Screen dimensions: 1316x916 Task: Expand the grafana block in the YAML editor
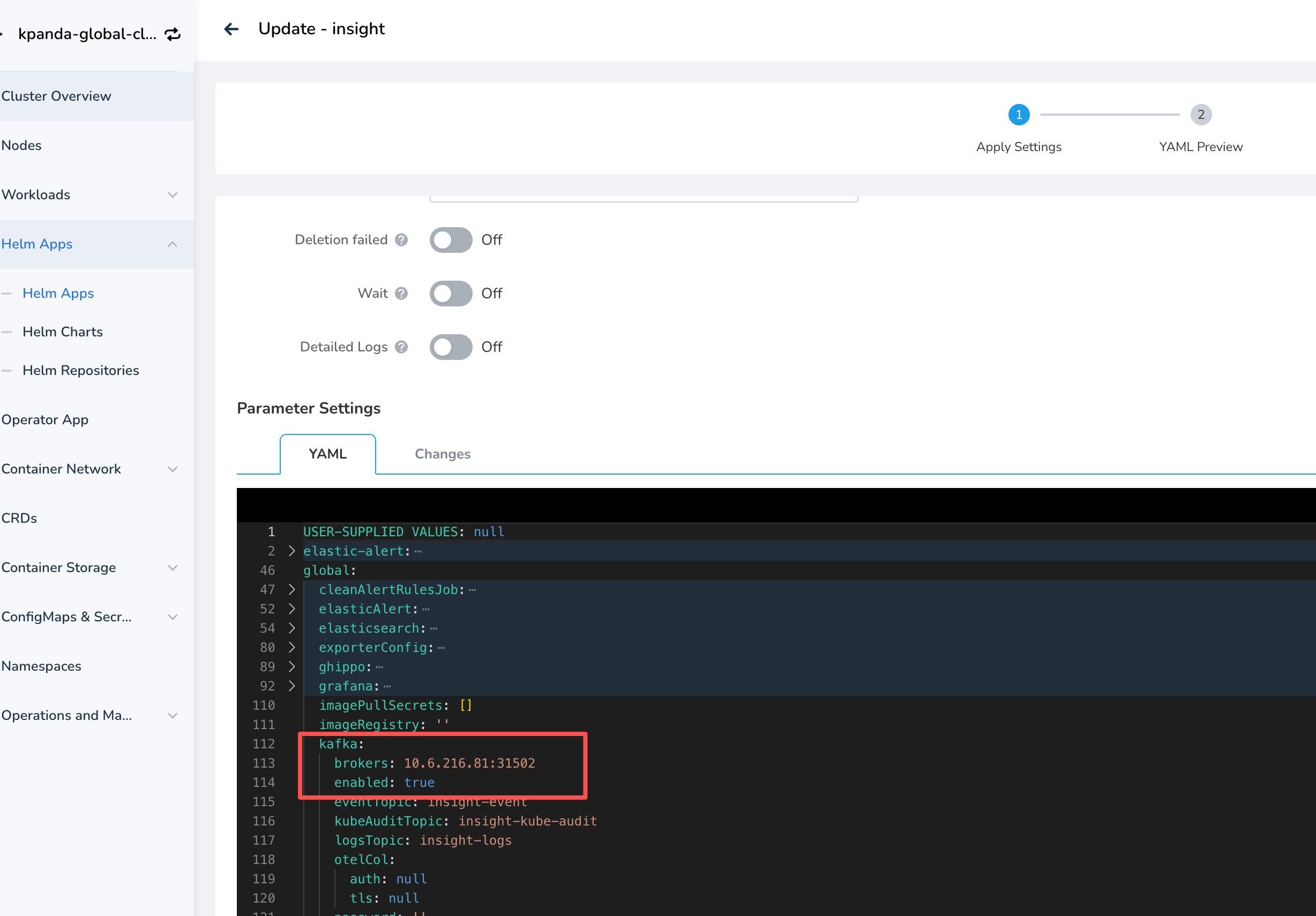click(293, 686)
